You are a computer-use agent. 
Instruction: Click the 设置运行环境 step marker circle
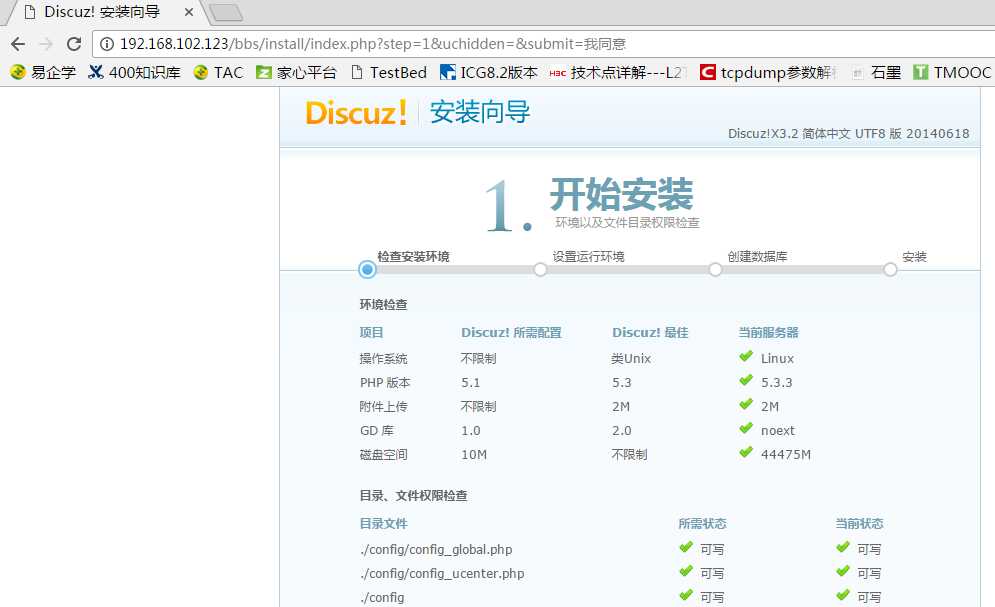click(x=540, y=270)
